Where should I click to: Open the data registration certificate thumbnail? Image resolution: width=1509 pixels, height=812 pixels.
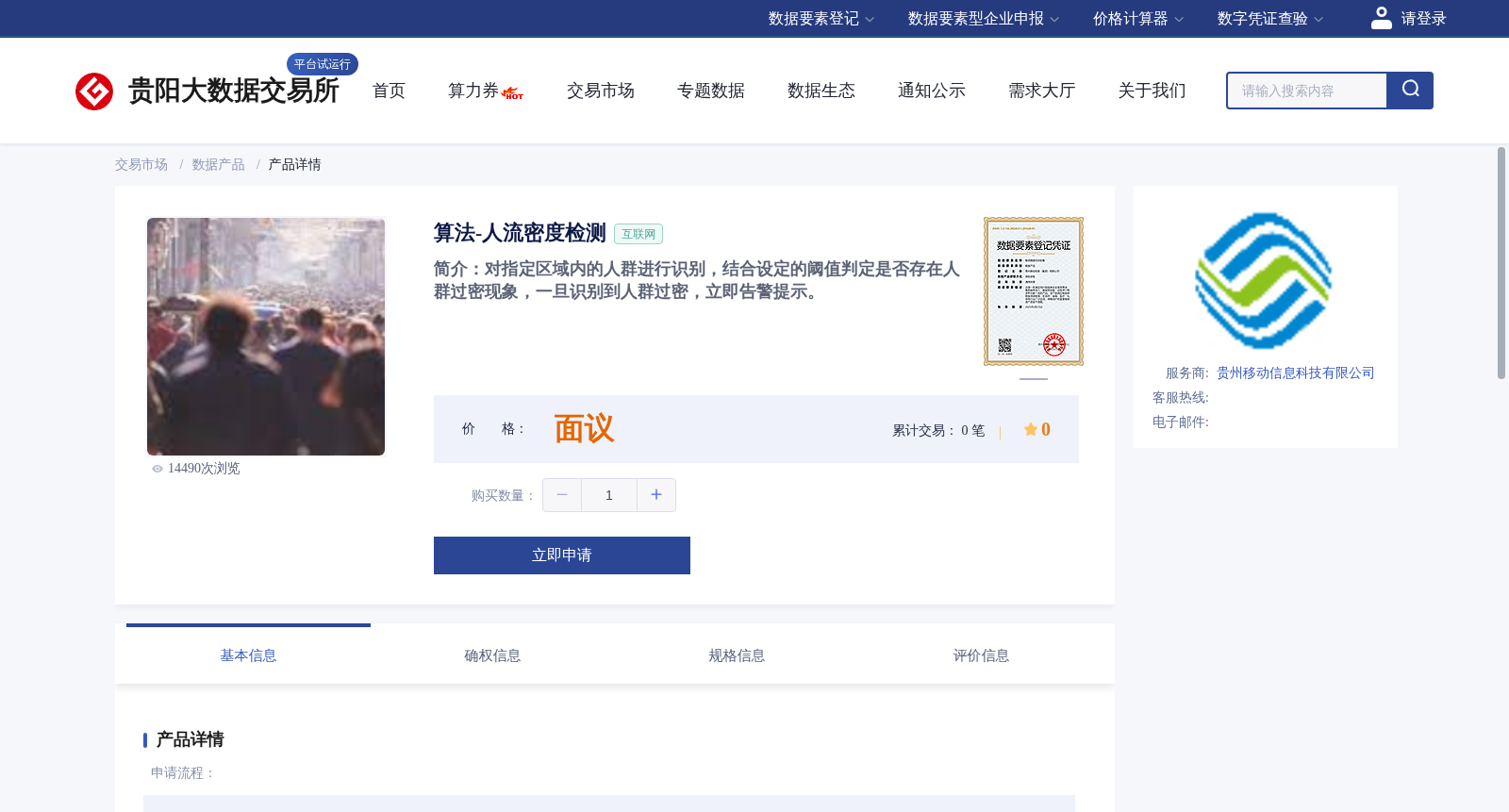coord(1034,291)
